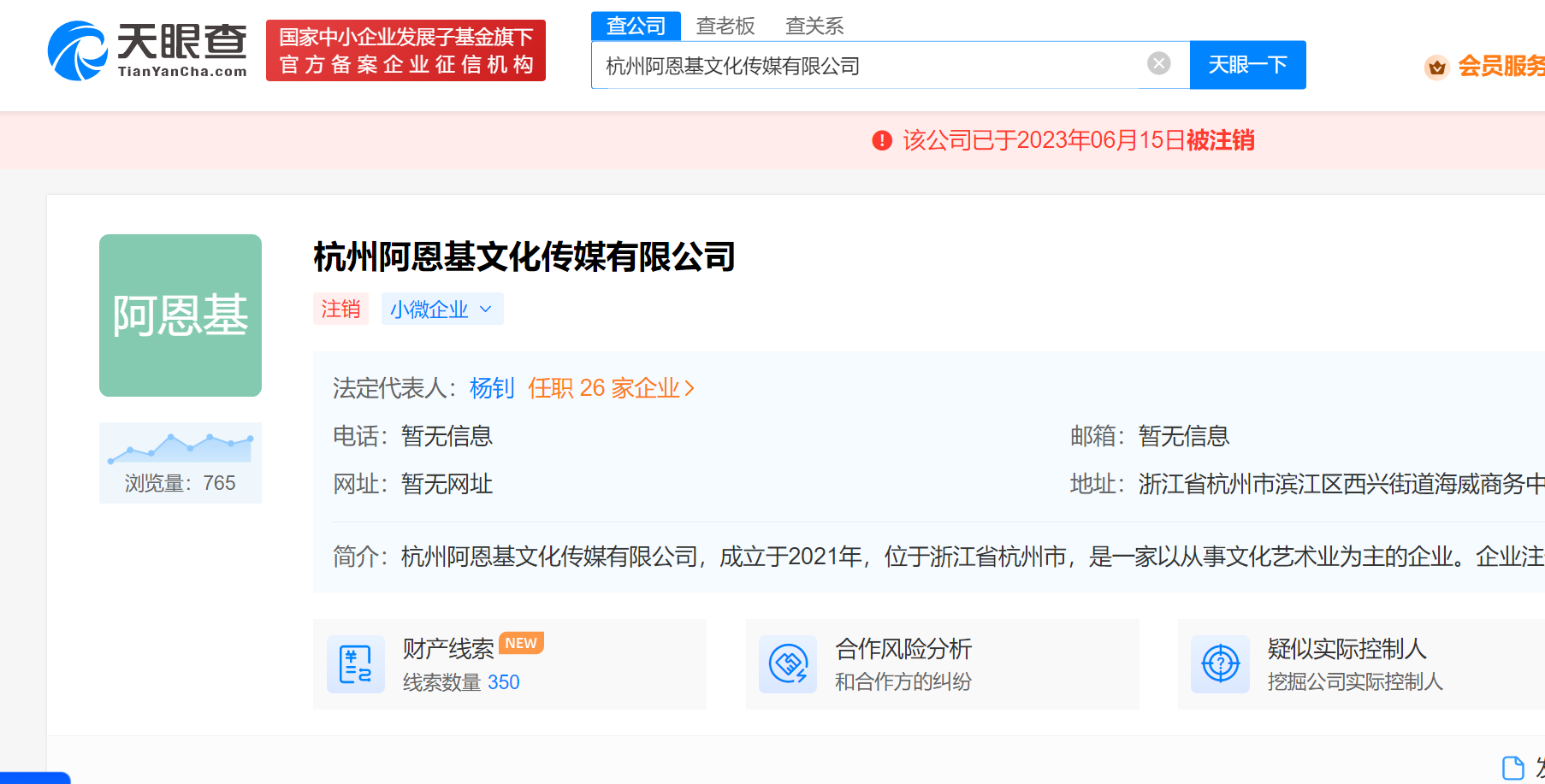1545x784 pixels.
Task: Open 合作风险分析 card
Action: (x=942, y=664)
